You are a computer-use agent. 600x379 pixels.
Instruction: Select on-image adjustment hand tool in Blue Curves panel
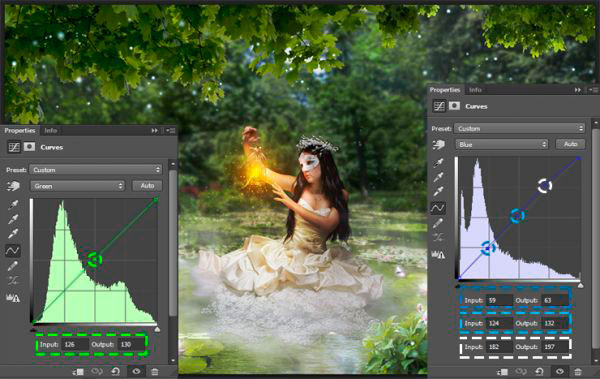(x=439, y=144)
